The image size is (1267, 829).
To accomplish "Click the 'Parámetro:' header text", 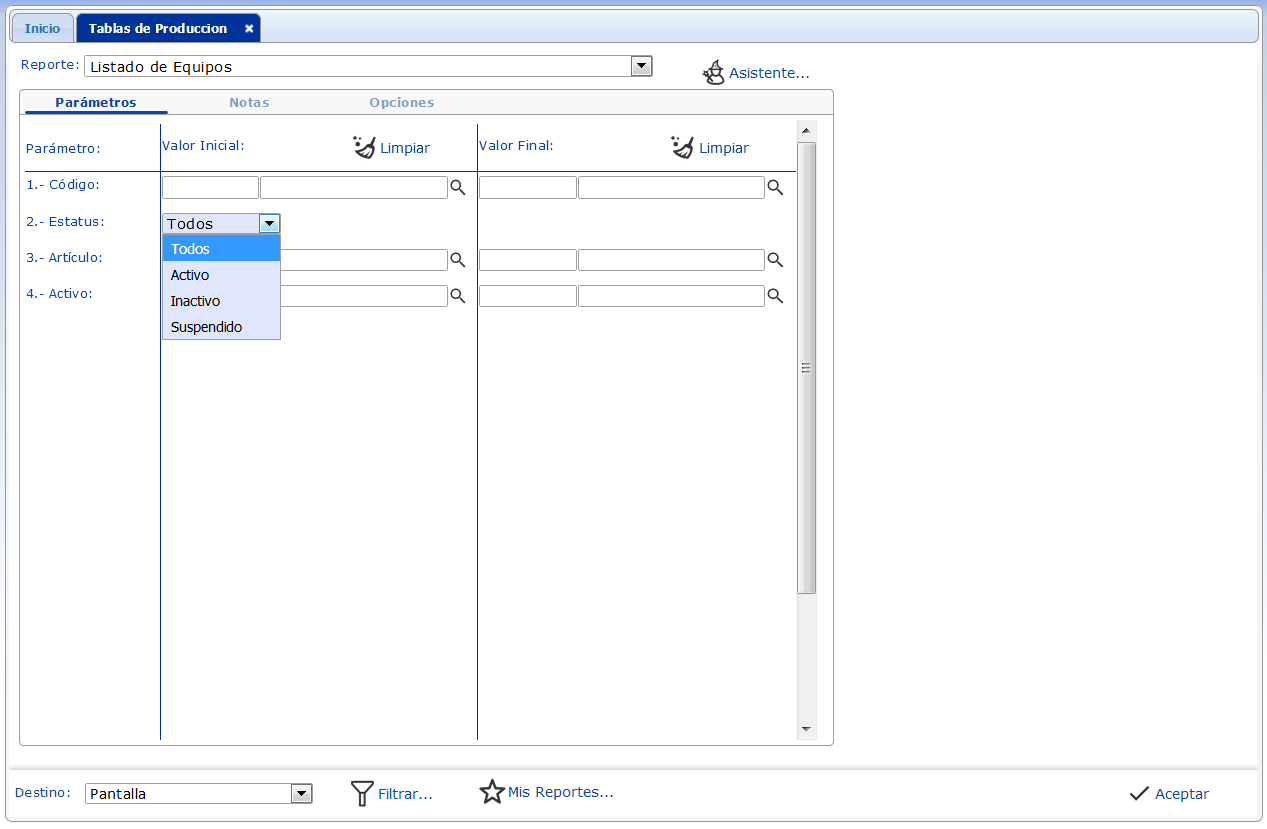I will [x=64, y=148].
